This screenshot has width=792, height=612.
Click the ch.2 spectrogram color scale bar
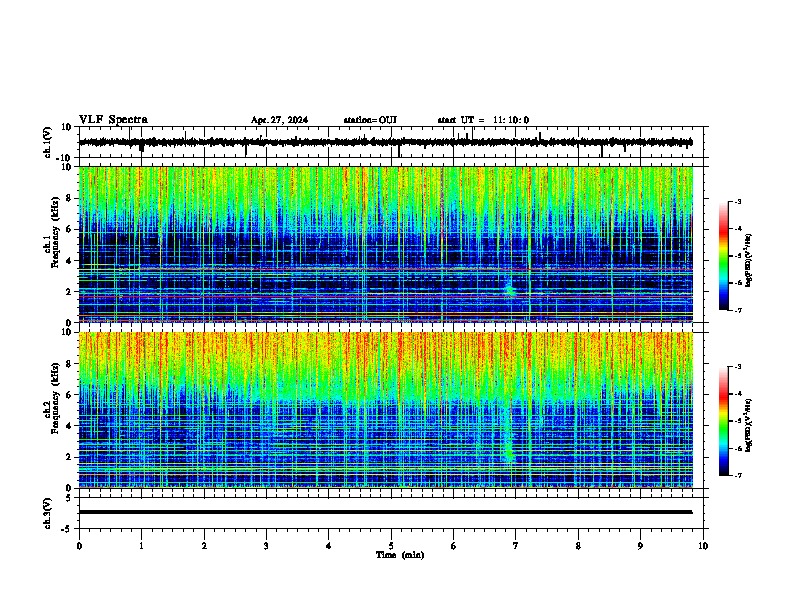(x=724, y=421)
